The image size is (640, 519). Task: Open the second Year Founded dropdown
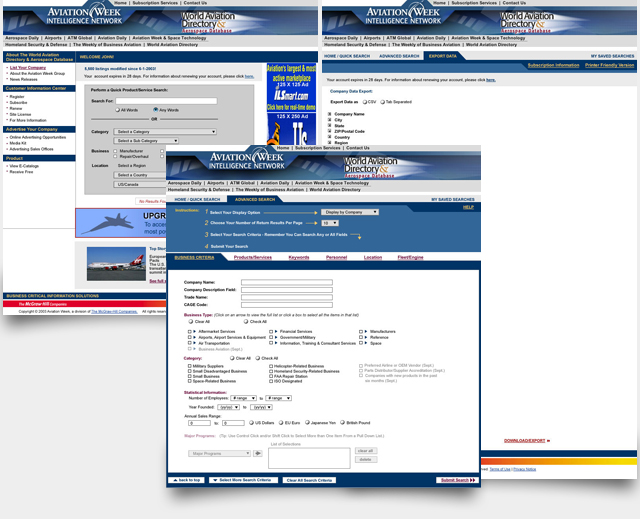261,407
